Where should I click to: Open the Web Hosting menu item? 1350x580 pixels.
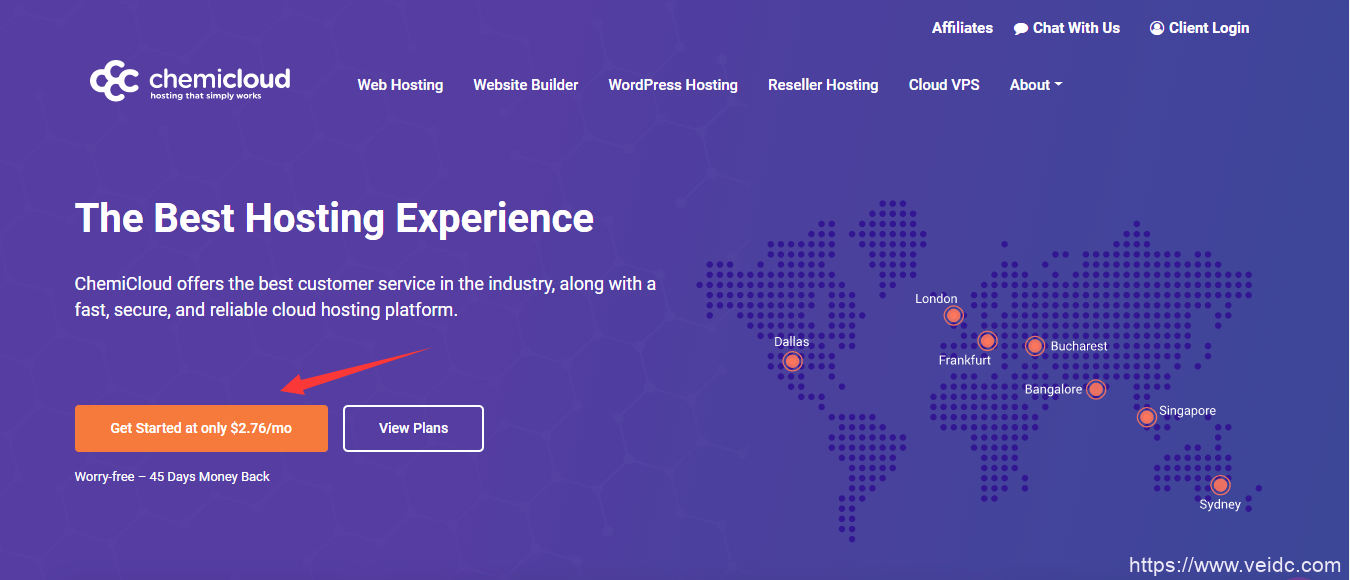400,85
